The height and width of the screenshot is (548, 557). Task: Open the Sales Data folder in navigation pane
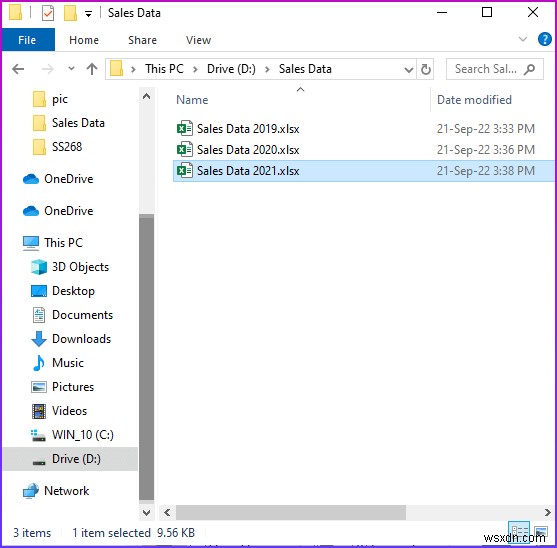pos(78,123)
